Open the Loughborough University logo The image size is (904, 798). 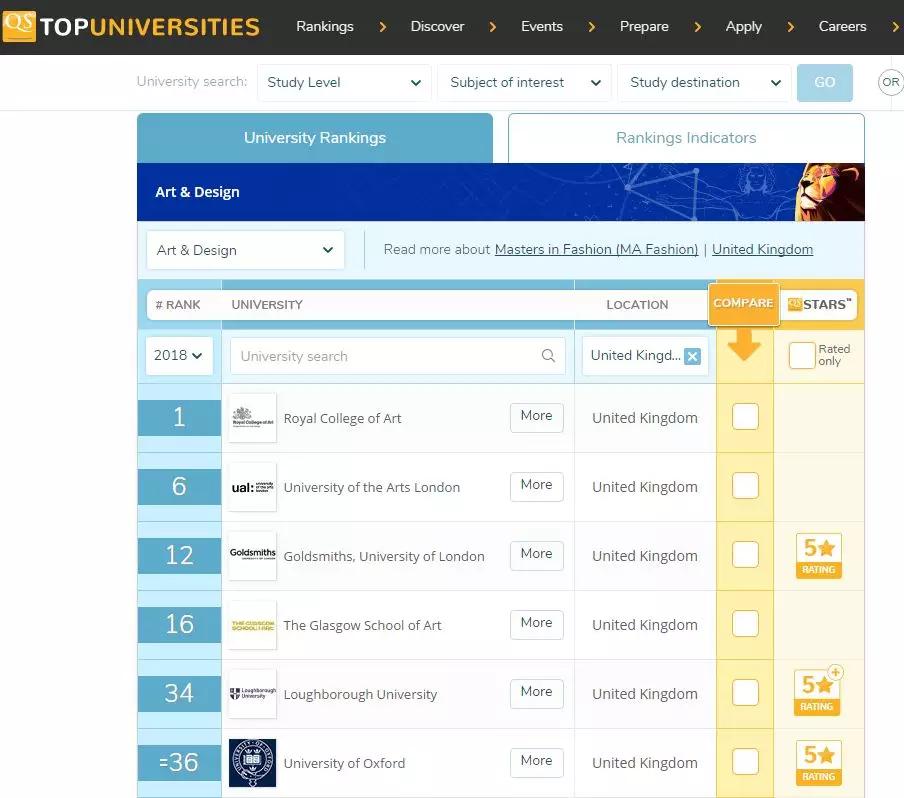253,694
